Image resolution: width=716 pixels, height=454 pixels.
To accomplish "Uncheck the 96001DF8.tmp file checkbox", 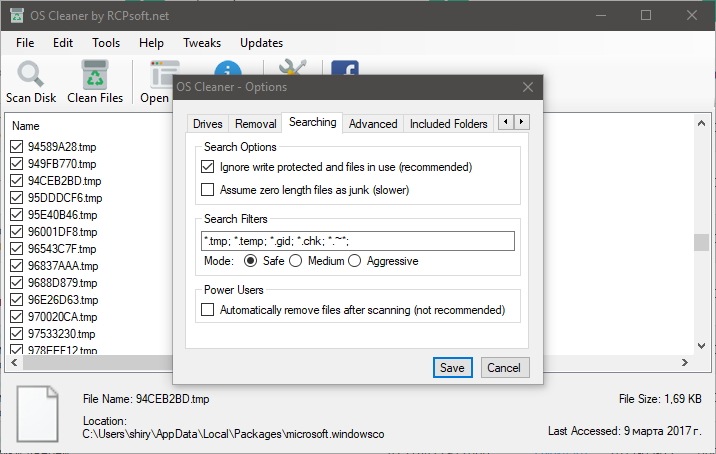I will [16, 232].
